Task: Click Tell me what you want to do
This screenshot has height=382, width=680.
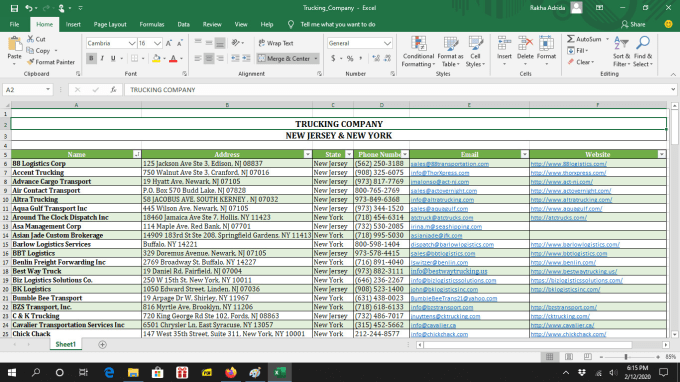Action: point(338,24)
